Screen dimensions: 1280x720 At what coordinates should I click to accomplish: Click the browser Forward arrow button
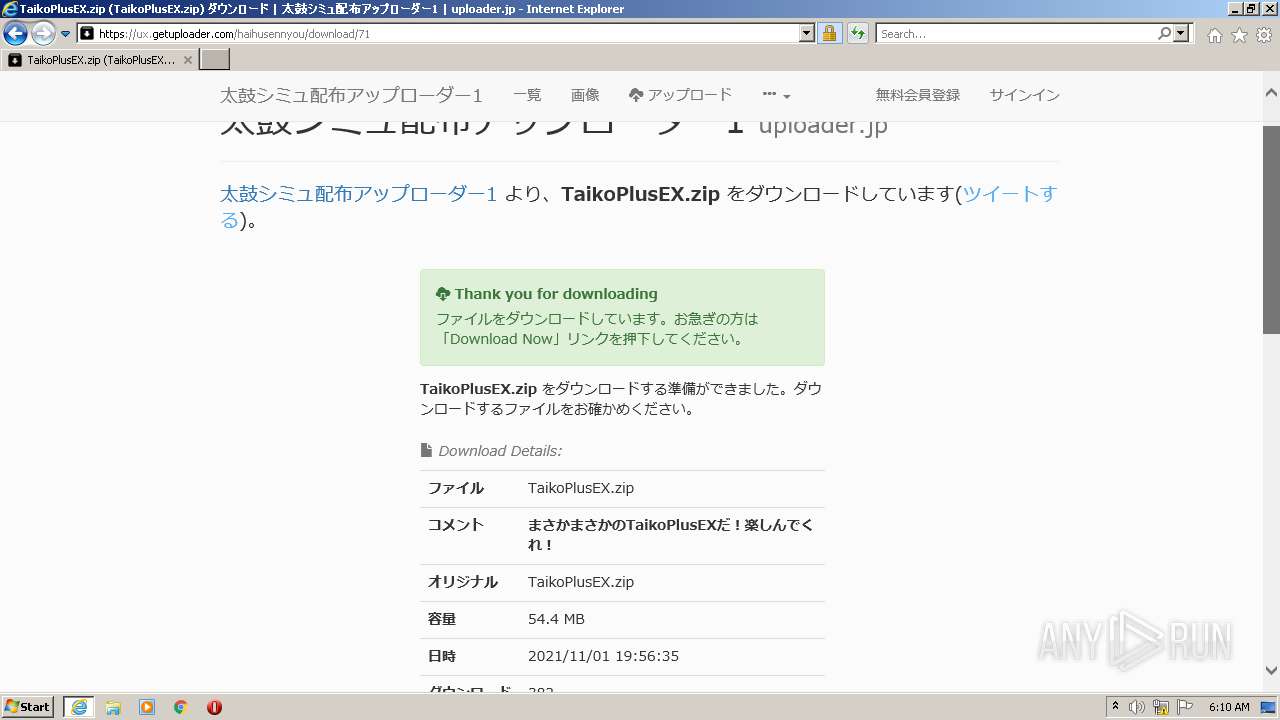click(x=43, y=33)
